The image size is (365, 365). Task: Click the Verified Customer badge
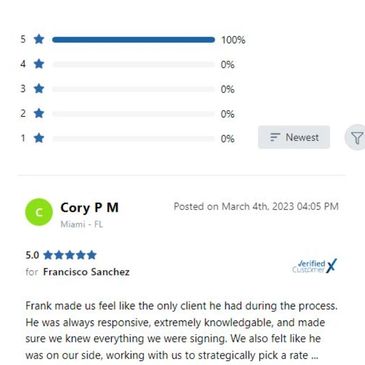(314, 266)
